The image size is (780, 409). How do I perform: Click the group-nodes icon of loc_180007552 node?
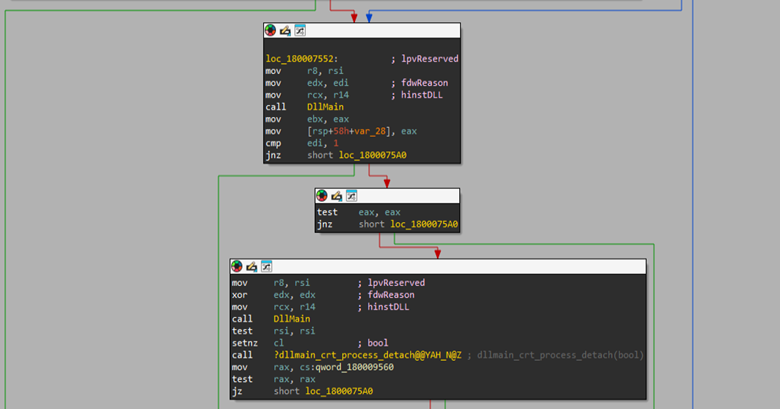(x=298, y=31)
